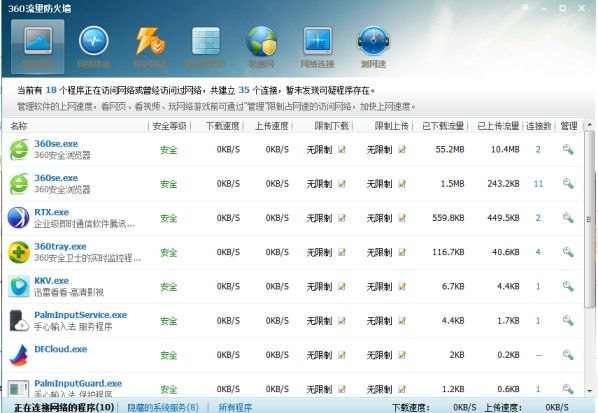Screen dimensions: 598x413
Task: Open manage tool for RTX.exe row
Action: (x=568, y=218)
